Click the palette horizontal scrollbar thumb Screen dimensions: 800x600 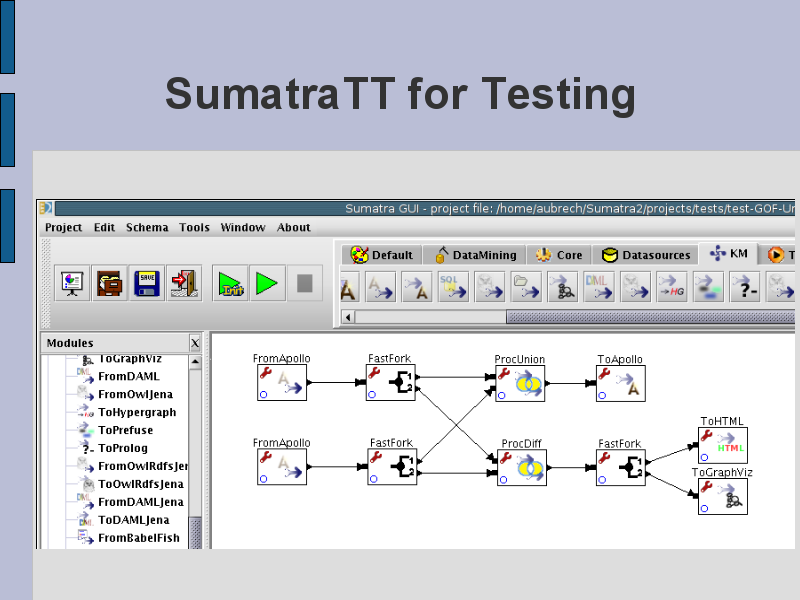[651, 317]
